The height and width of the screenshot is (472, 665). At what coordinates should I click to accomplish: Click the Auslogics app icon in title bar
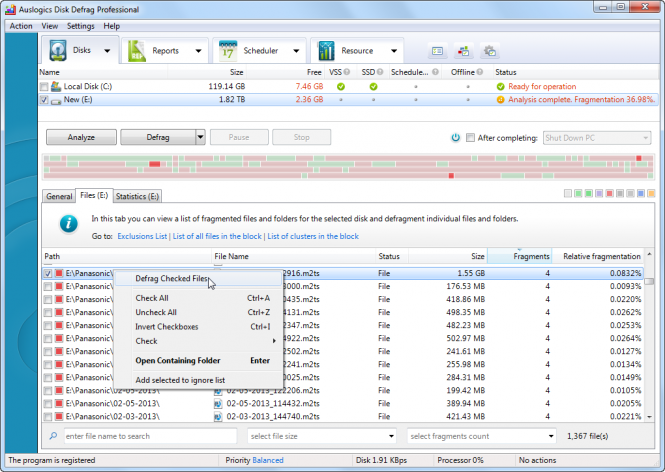11,9
